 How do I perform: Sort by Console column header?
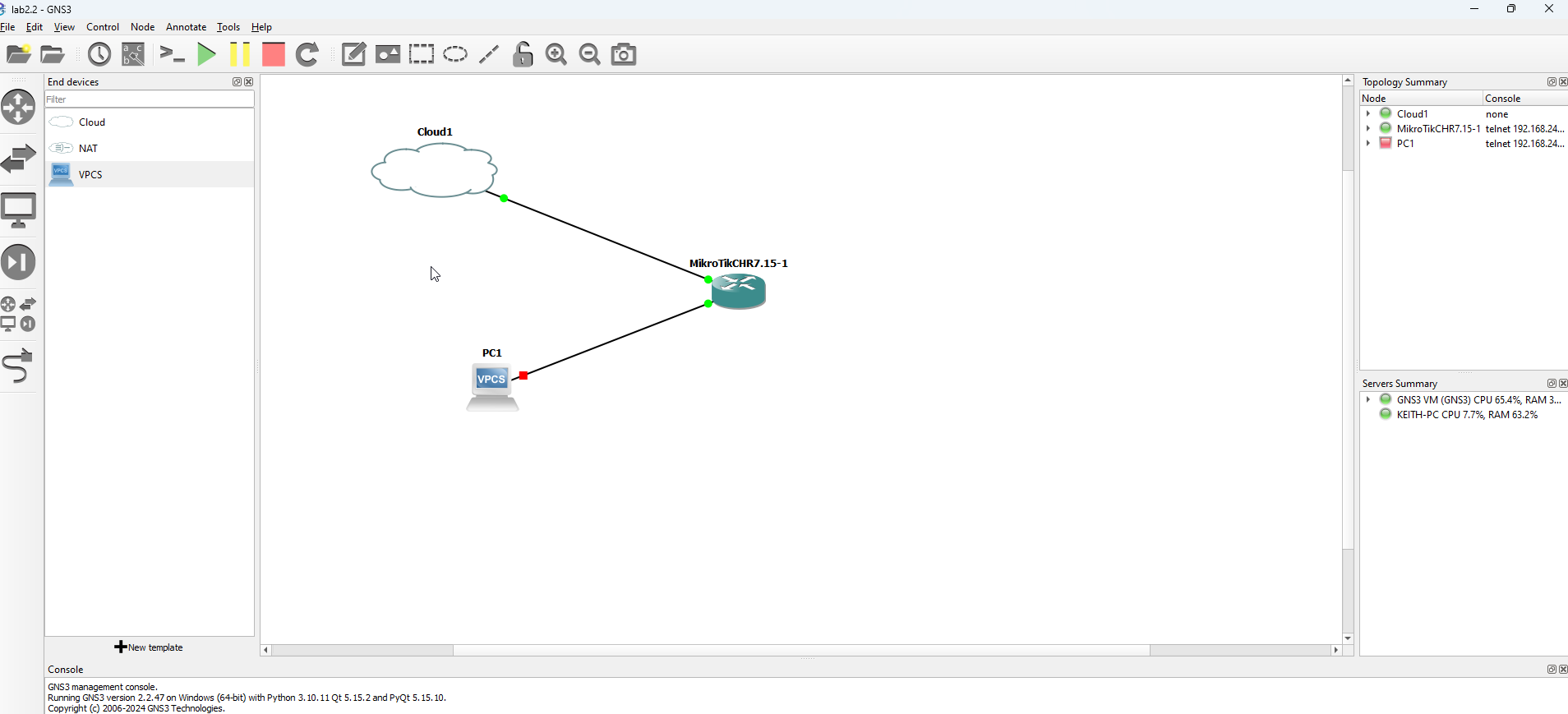point(1525,98)
